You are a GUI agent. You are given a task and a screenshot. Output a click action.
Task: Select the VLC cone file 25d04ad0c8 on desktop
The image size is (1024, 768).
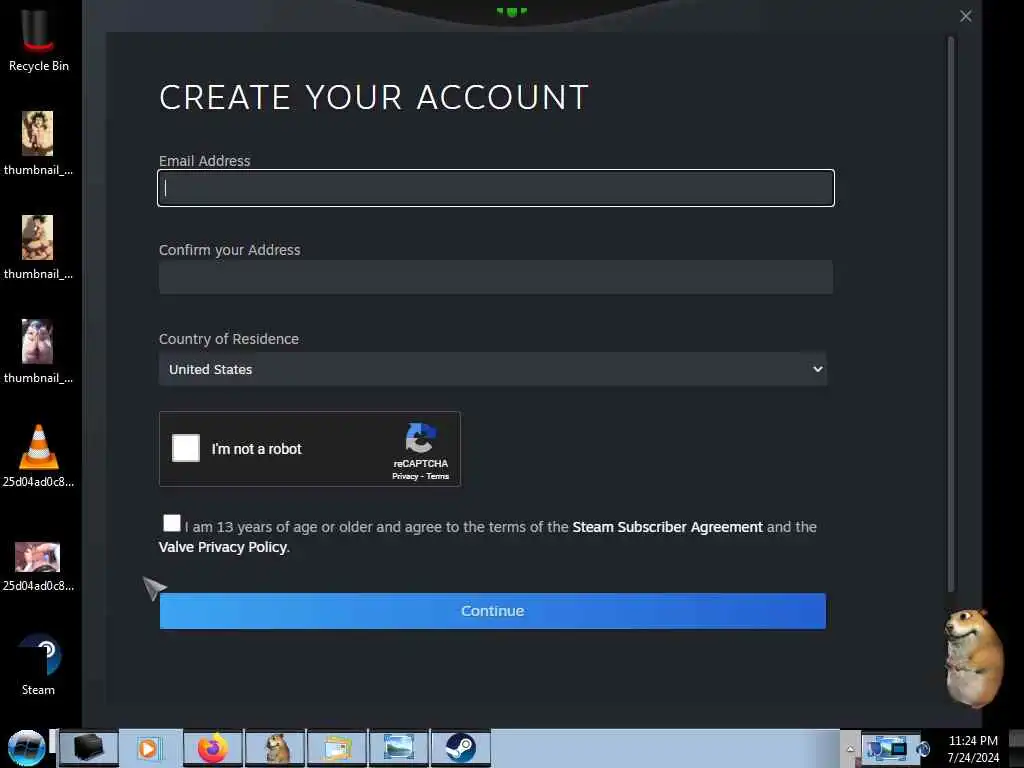pos(38,456)
